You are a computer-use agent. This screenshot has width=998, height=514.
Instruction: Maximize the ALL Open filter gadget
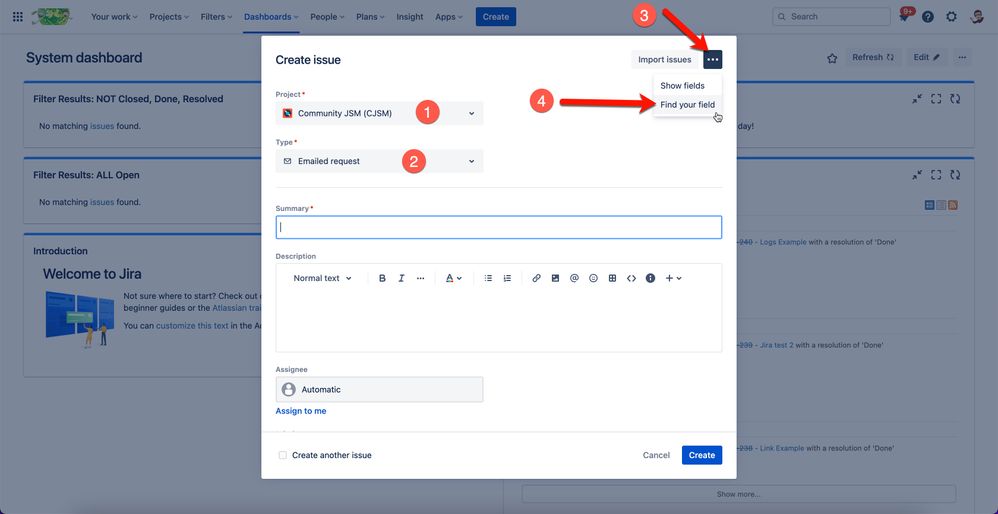(x=936, y=175)
